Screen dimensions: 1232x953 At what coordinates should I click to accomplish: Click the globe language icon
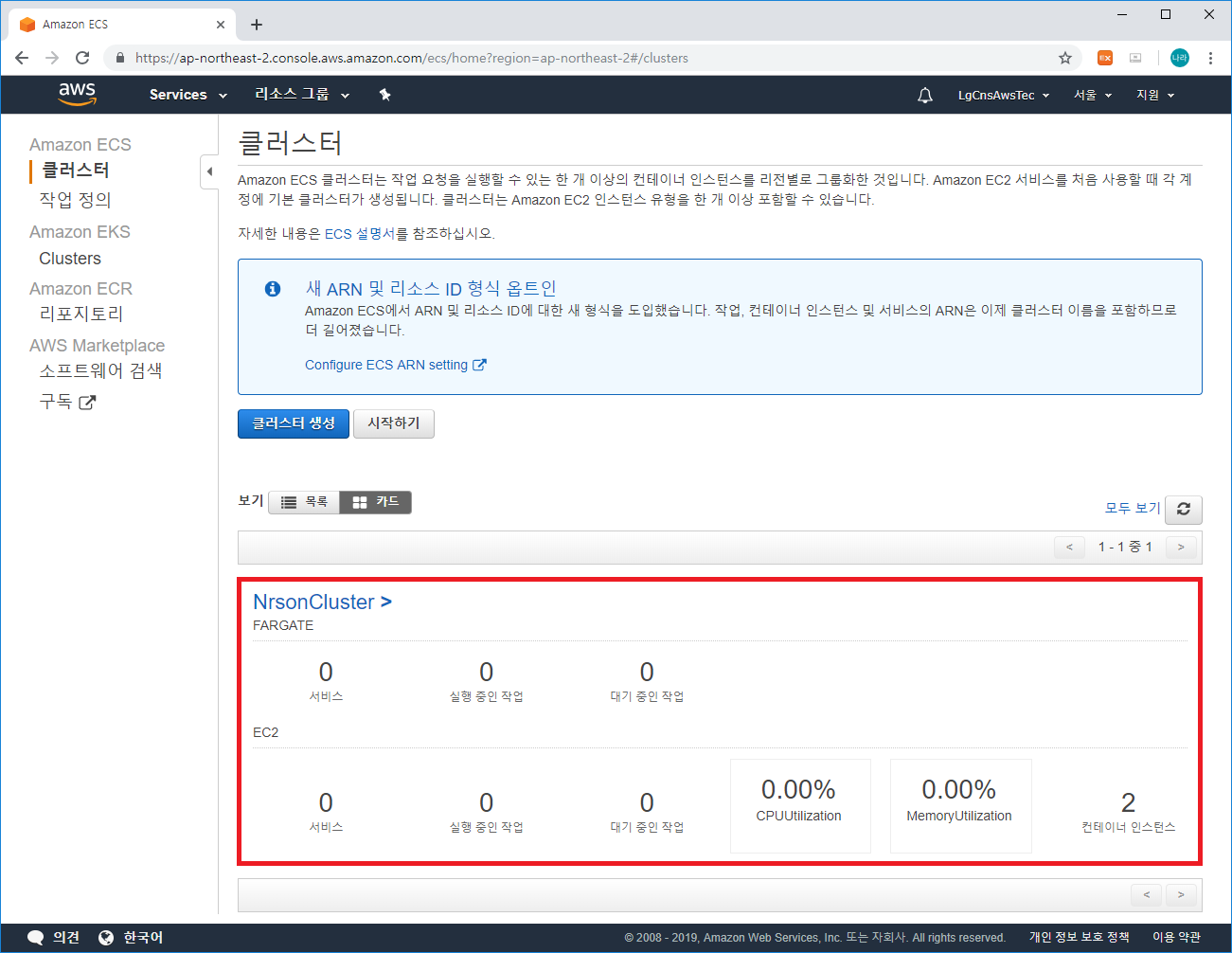[x=106, y=938]
